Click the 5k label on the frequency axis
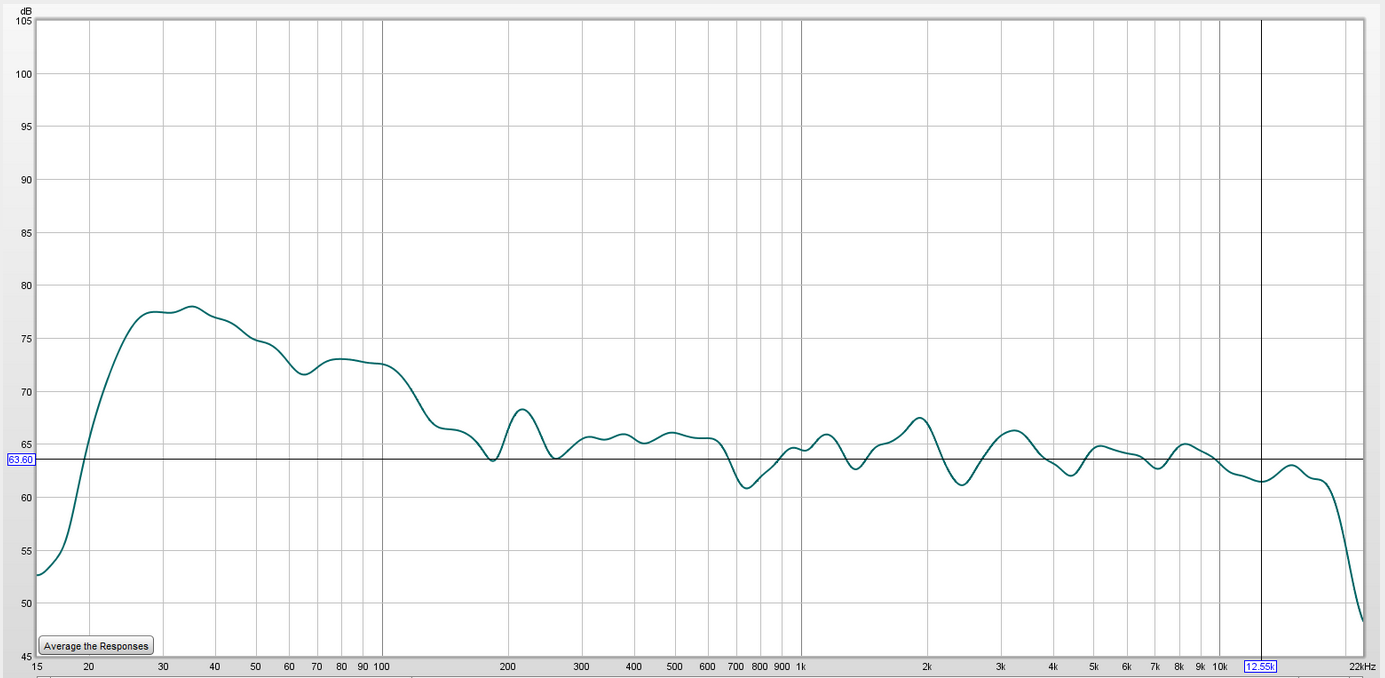 point(1094,666)
